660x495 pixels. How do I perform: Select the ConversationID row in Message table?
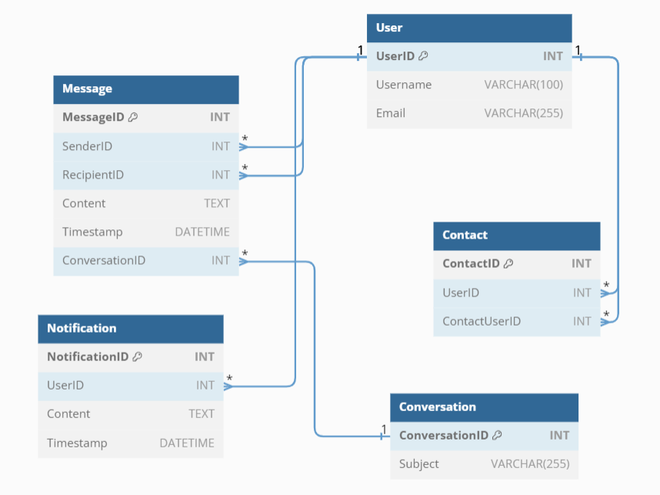coord(146,261)
